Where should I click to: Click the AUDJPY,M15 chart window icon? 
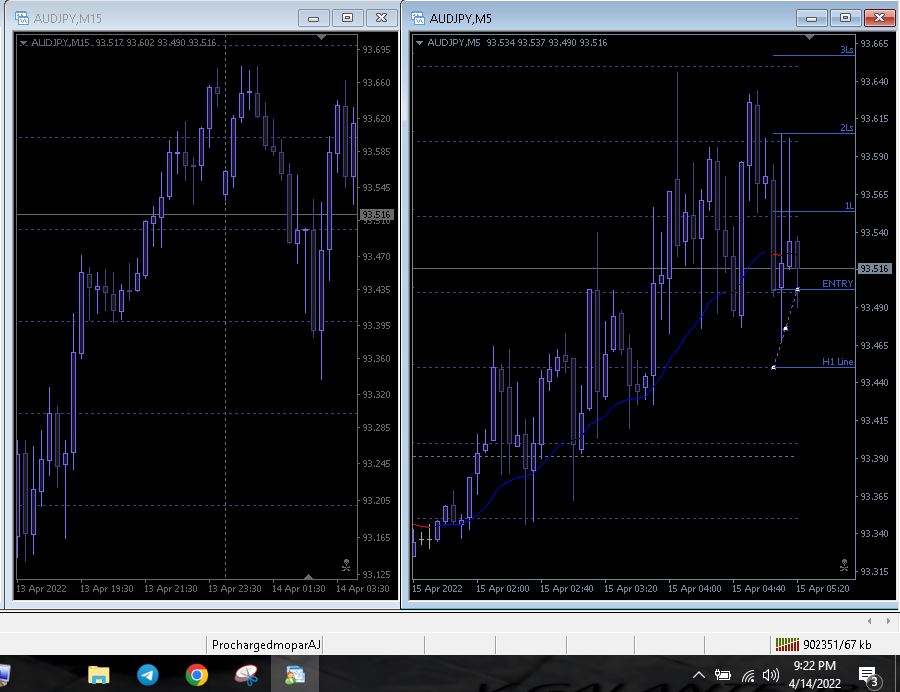(22, 18)
